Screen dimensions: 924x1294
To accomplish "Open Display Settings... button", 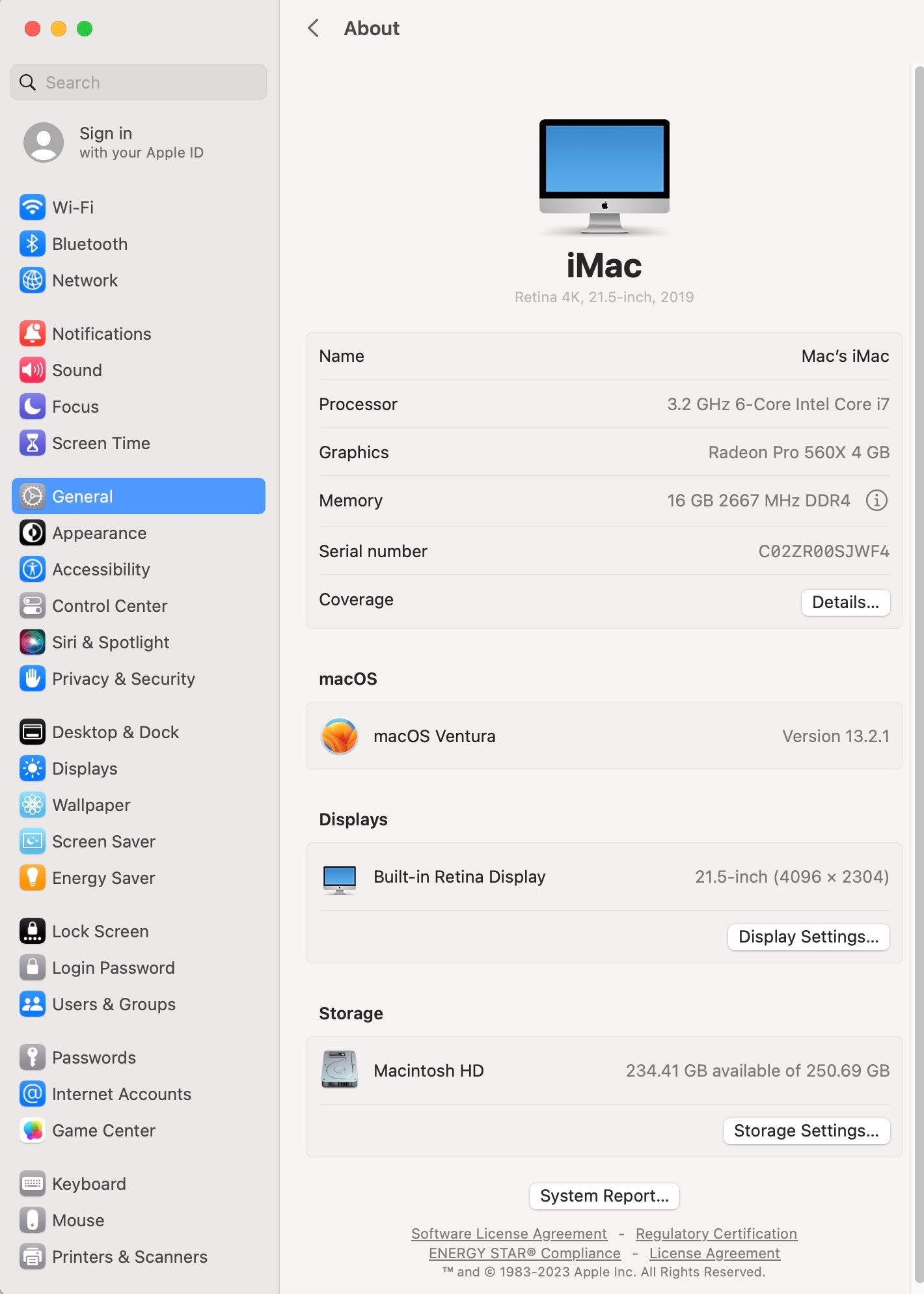I will (x=808, y=937).
